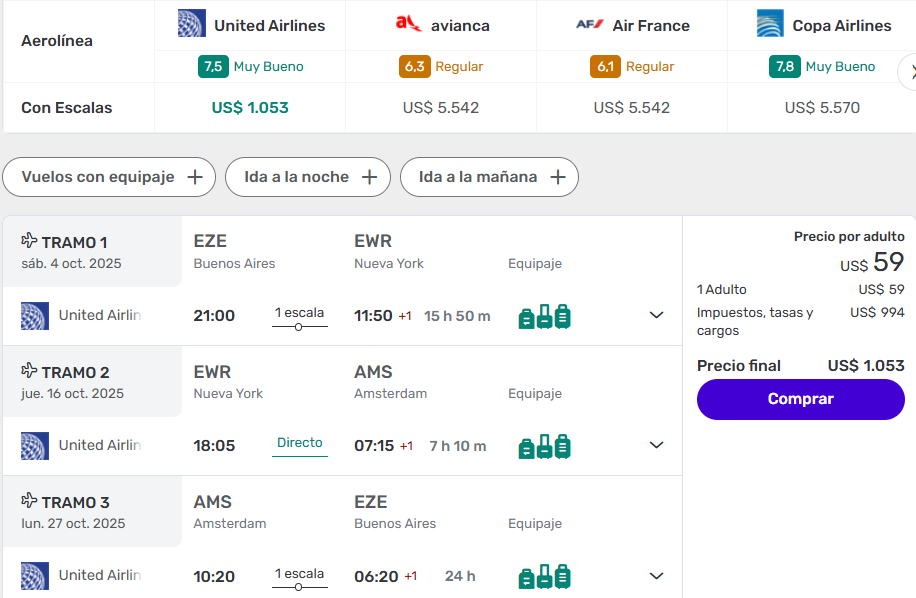Image resolution: width=916 pixels, height=598 pixels.
Task: Enable the Ida a la noche filter
Action: (308, 177)
